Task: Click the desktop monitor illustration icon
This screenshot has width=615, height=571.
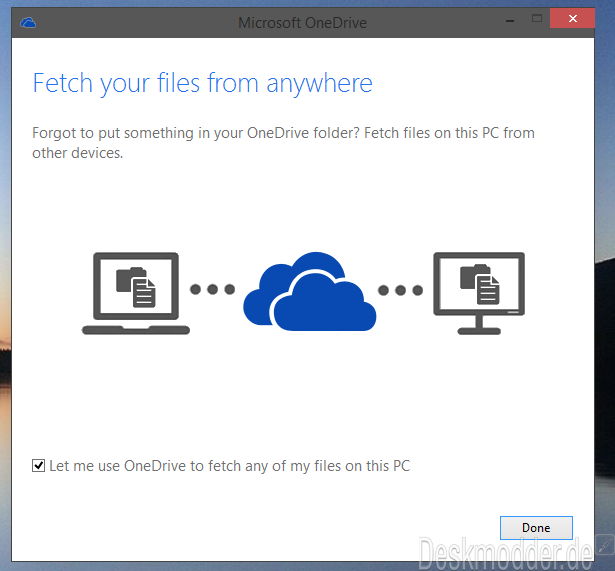Action: pos(479,293)
